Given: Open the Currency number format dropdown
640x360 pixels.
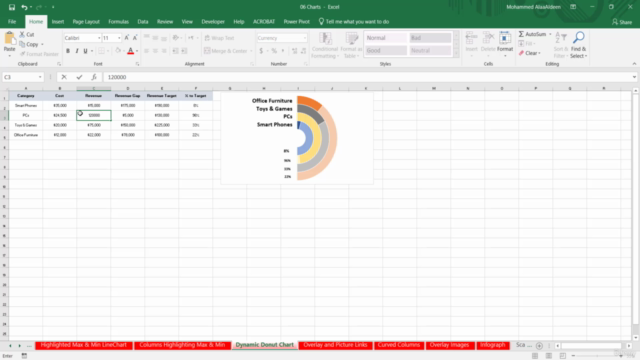Looking at the screenshot, I should click(304, 38).
